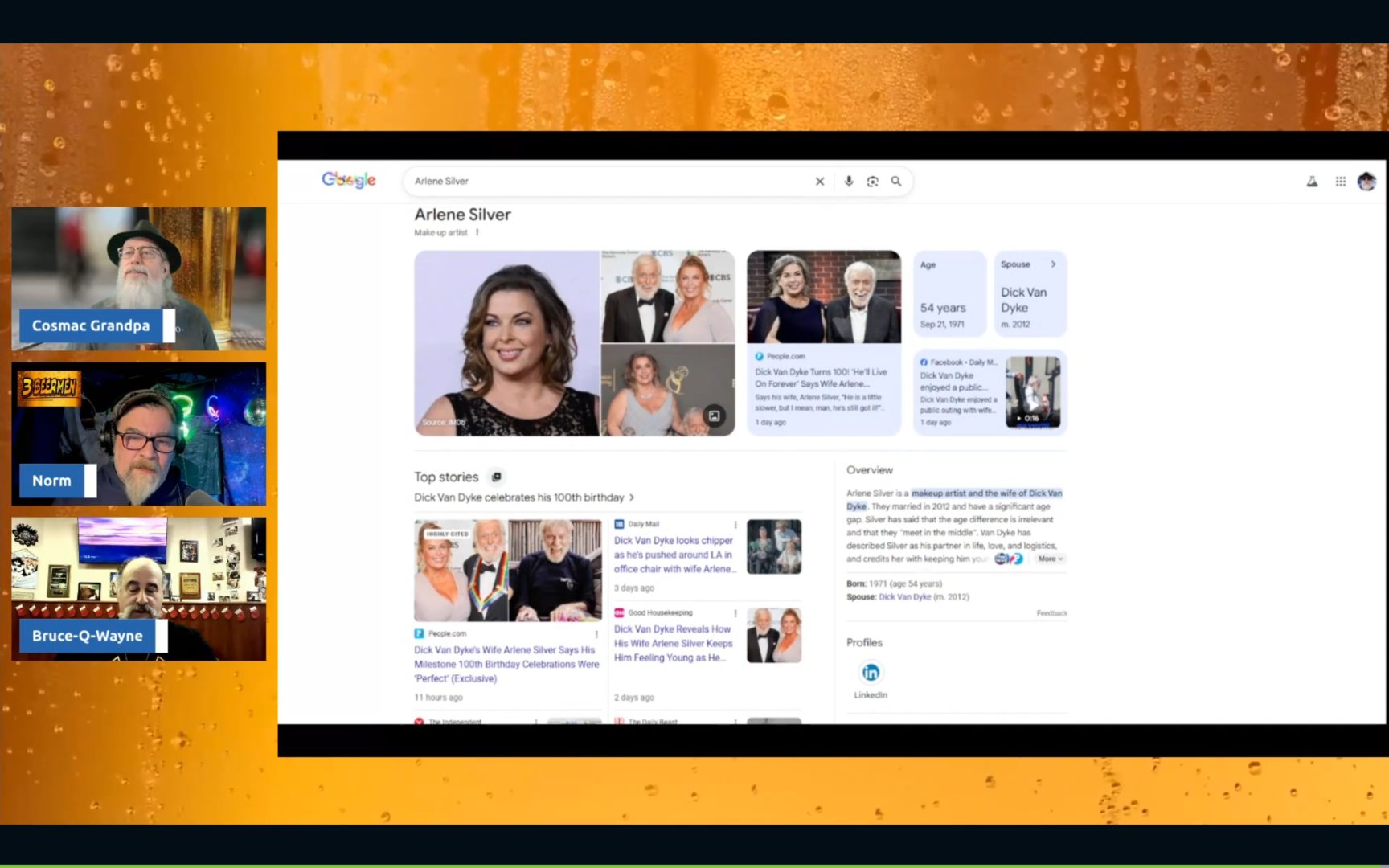Expand the Spouse card chevron
Image resolution: width=1389 pixels, height=868 pixels.
click(1053, 264)
